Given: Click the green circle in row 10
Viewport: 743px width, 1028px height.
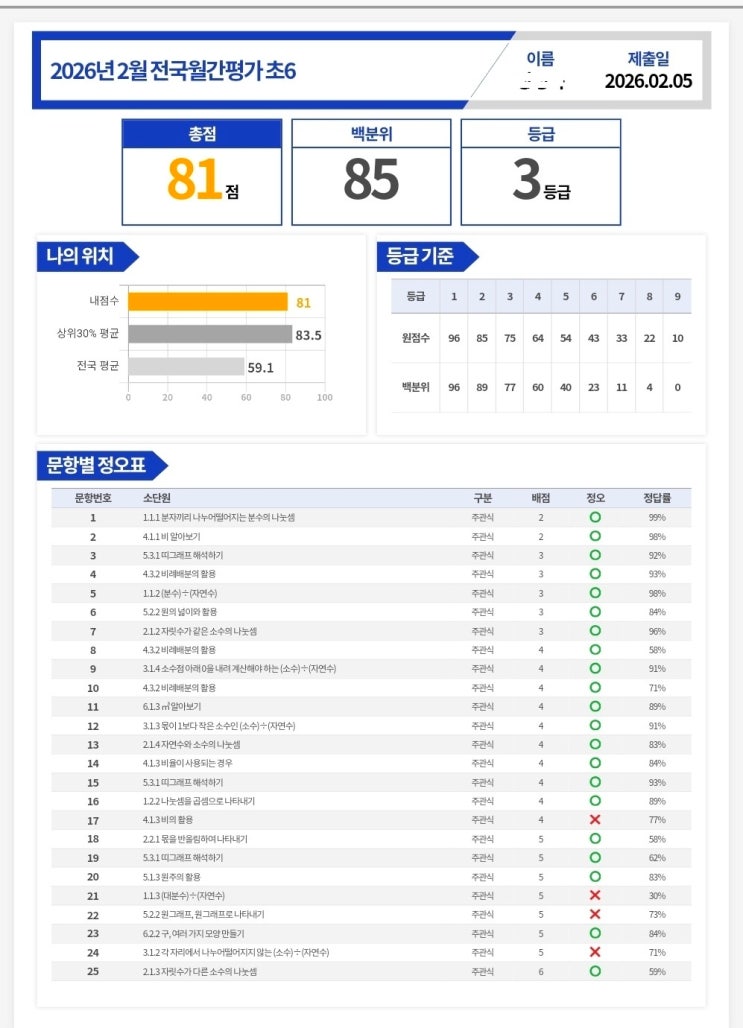Looking at the screenshot, I should (595, 688).
